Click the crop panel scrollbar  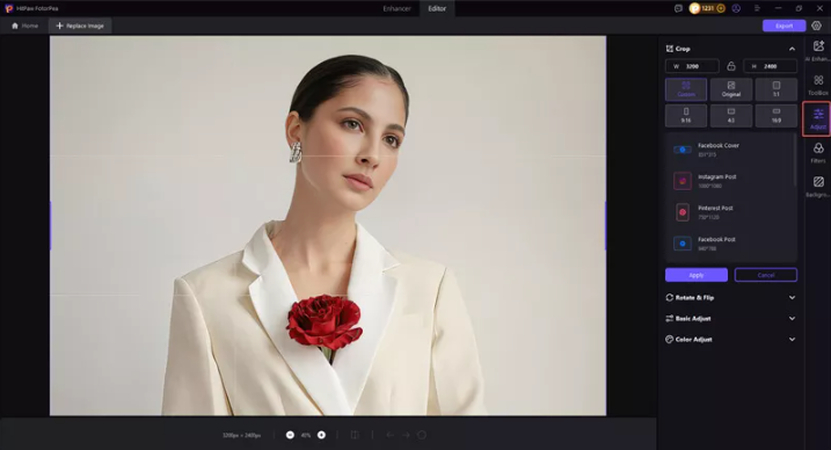tap(795, 160)
